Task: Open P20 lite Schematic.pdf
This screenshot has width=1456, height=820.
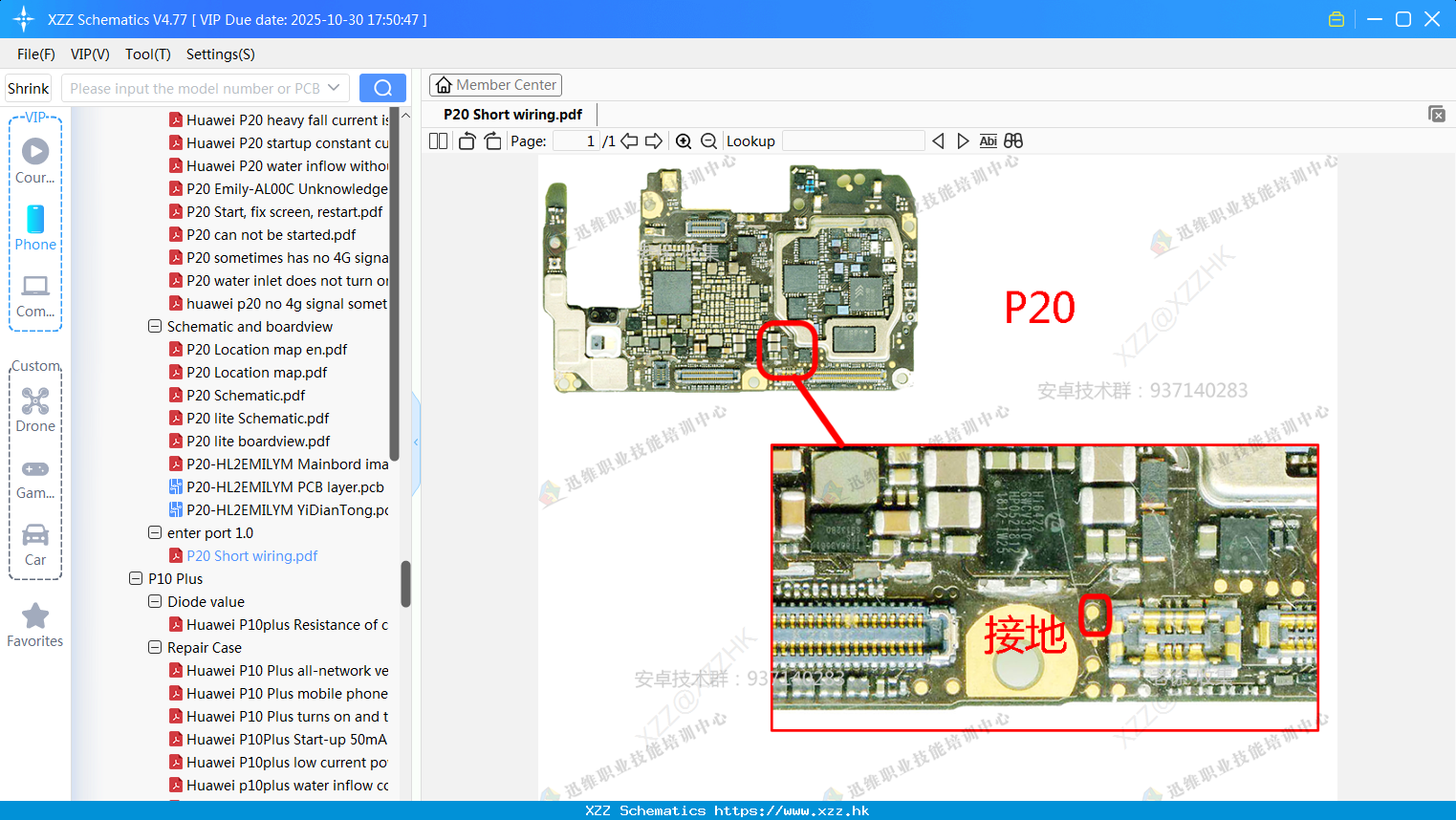Action: click(x=257, y=418)
